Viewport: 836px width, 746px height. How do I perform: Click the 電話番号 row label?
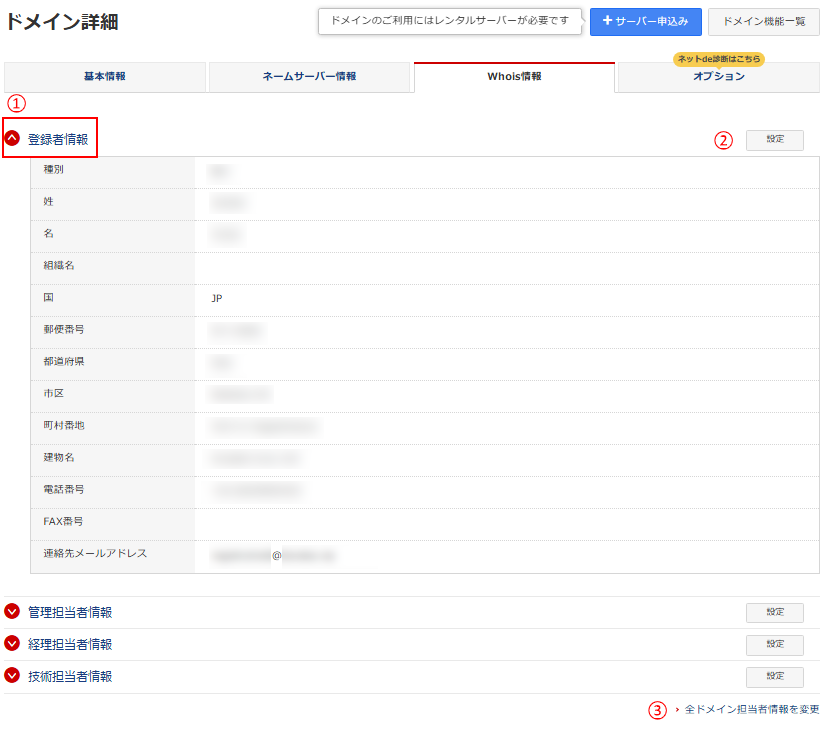click(63, 490)
